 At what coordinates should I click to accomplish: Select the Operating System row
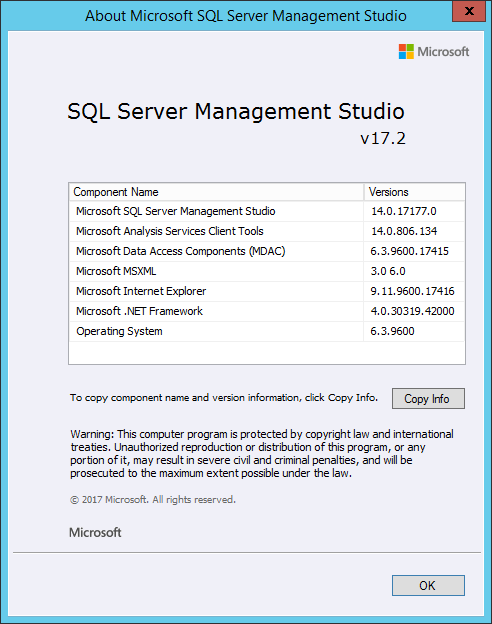(x=267, y=331)
